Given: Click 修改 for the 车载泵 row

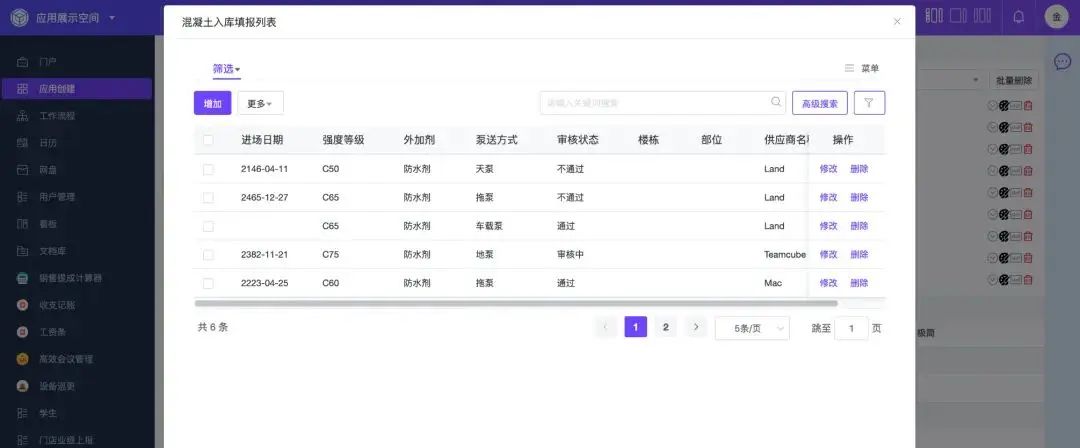Looking at the screenshot, I should [x=829, y=225].
